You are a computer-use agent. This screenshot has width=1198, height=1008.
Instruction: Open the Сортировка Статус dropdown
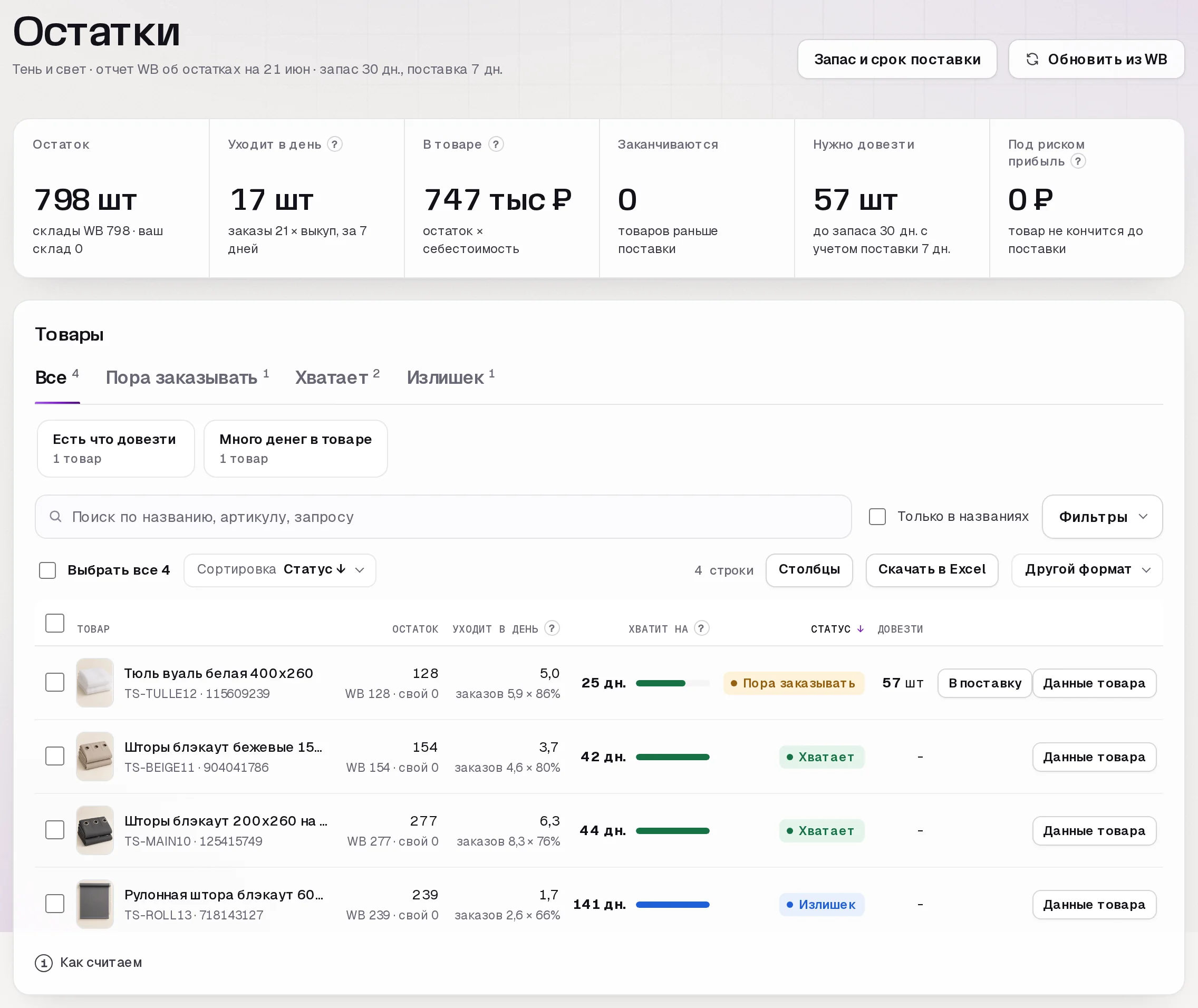[x=279, y=570]
